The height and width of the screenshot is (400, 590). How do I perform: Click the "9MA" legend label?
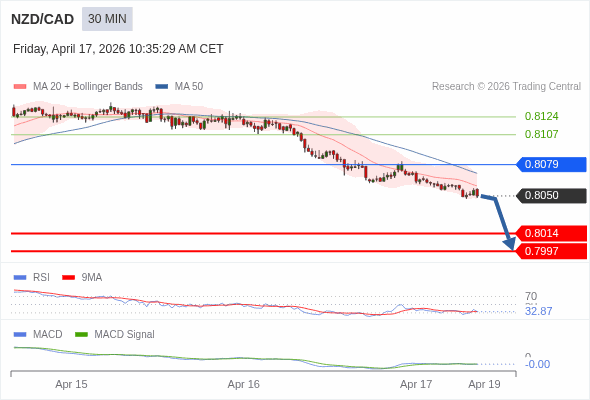click(x=92, y=278)
